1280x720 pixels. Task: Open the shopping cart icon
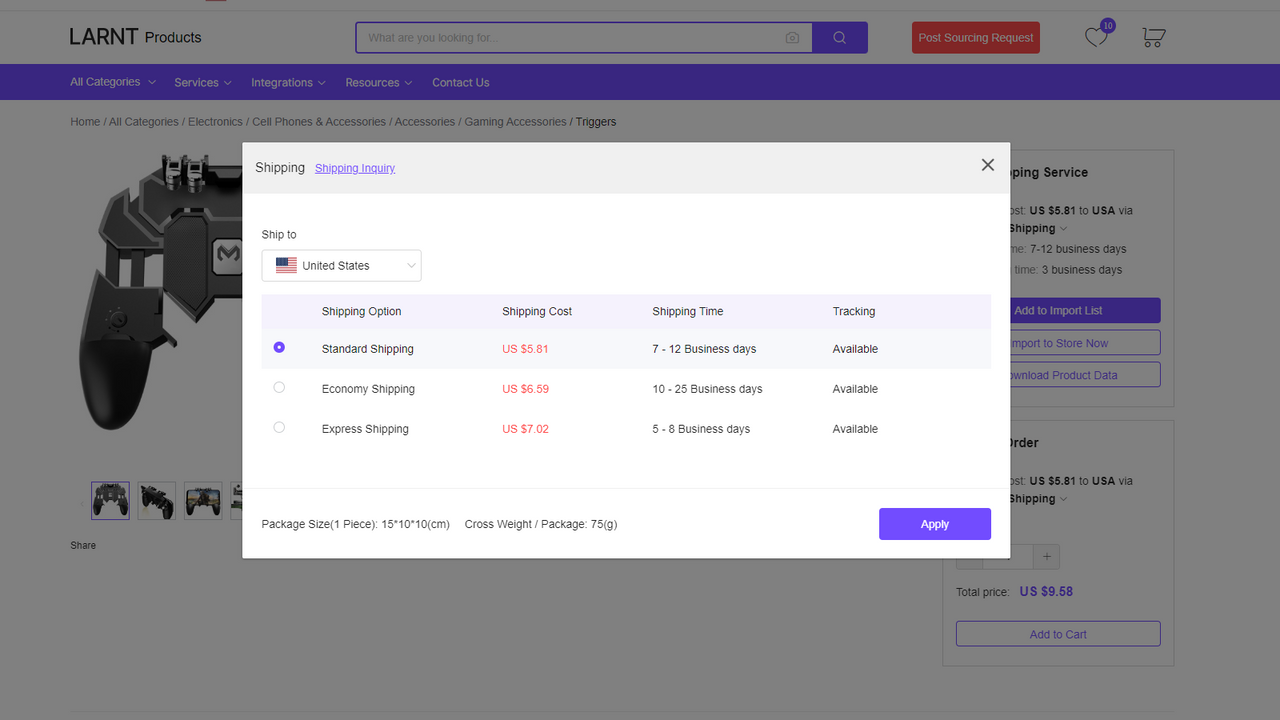click(1152, 37)
